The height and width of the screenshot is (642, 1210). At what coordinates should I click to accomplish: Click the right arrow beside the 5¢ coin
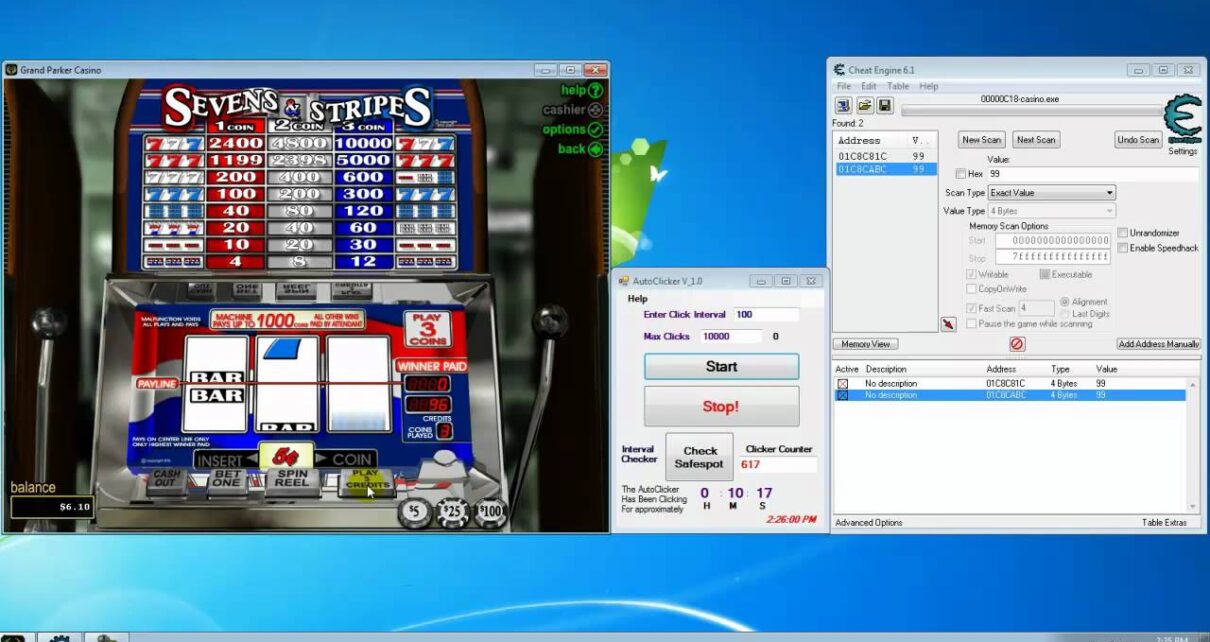(323, 459)
